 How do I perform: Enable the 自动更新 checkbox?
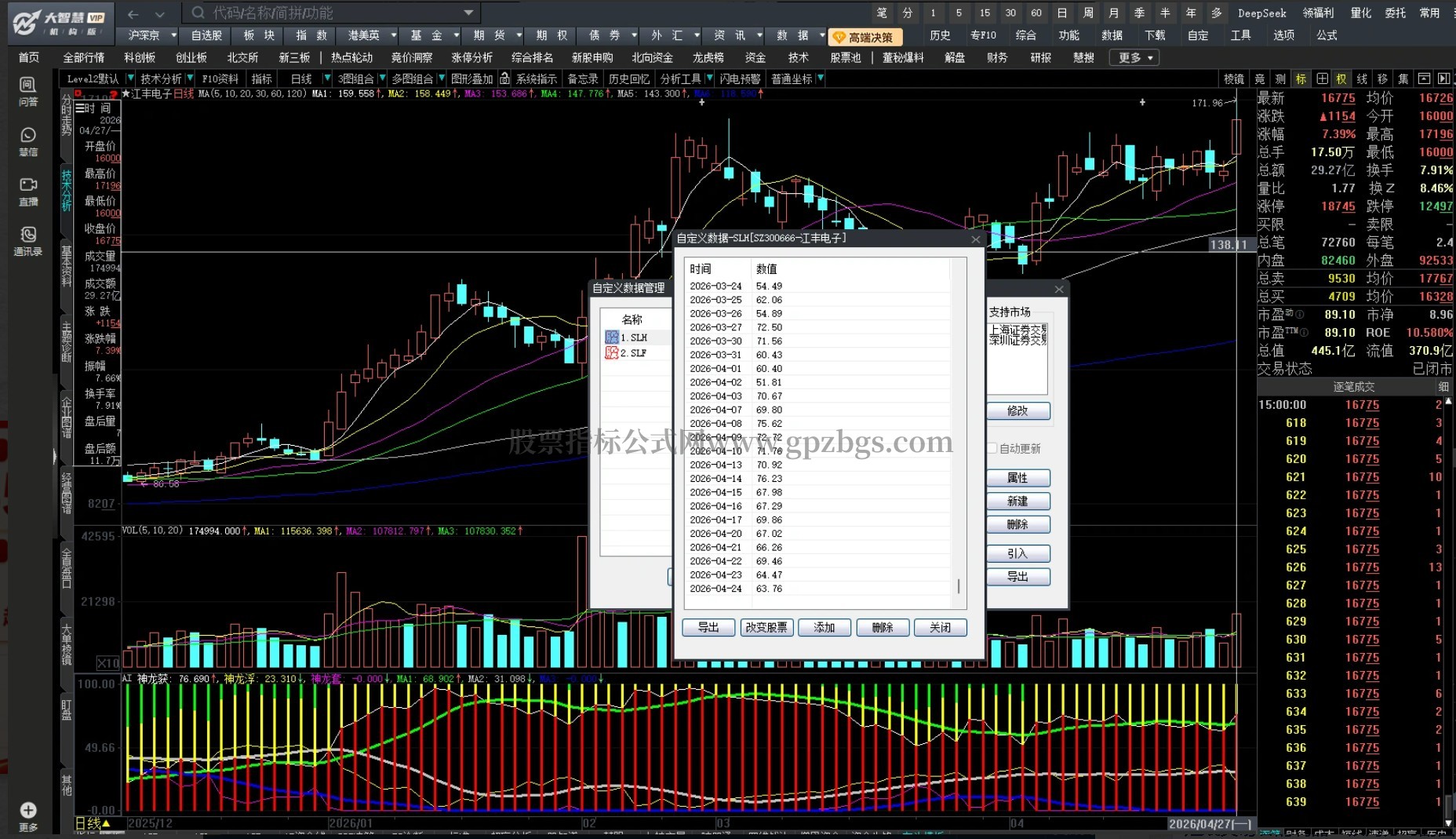[992, 448]
